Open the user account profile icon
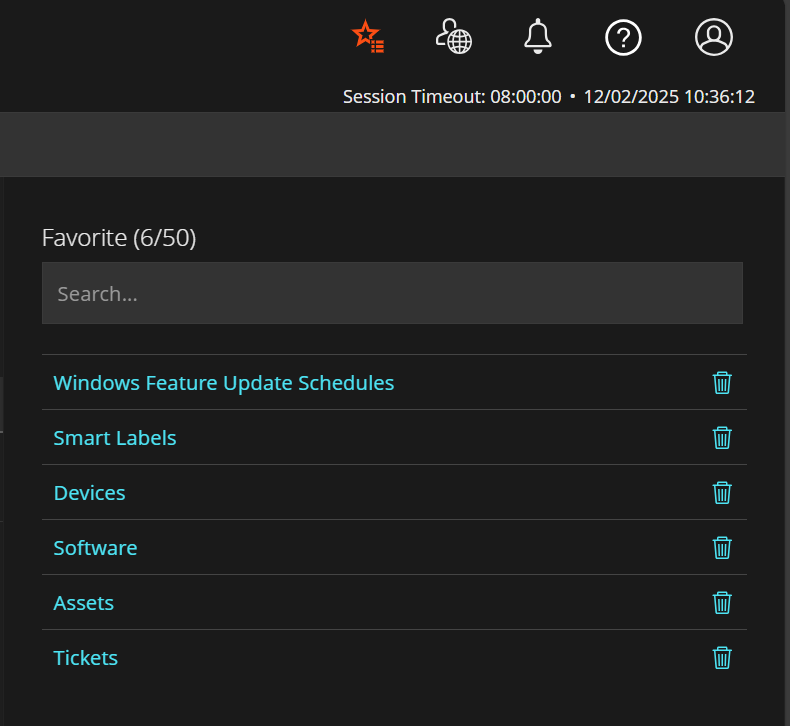This screenshot has height=726, width=790. pos(713,38)
